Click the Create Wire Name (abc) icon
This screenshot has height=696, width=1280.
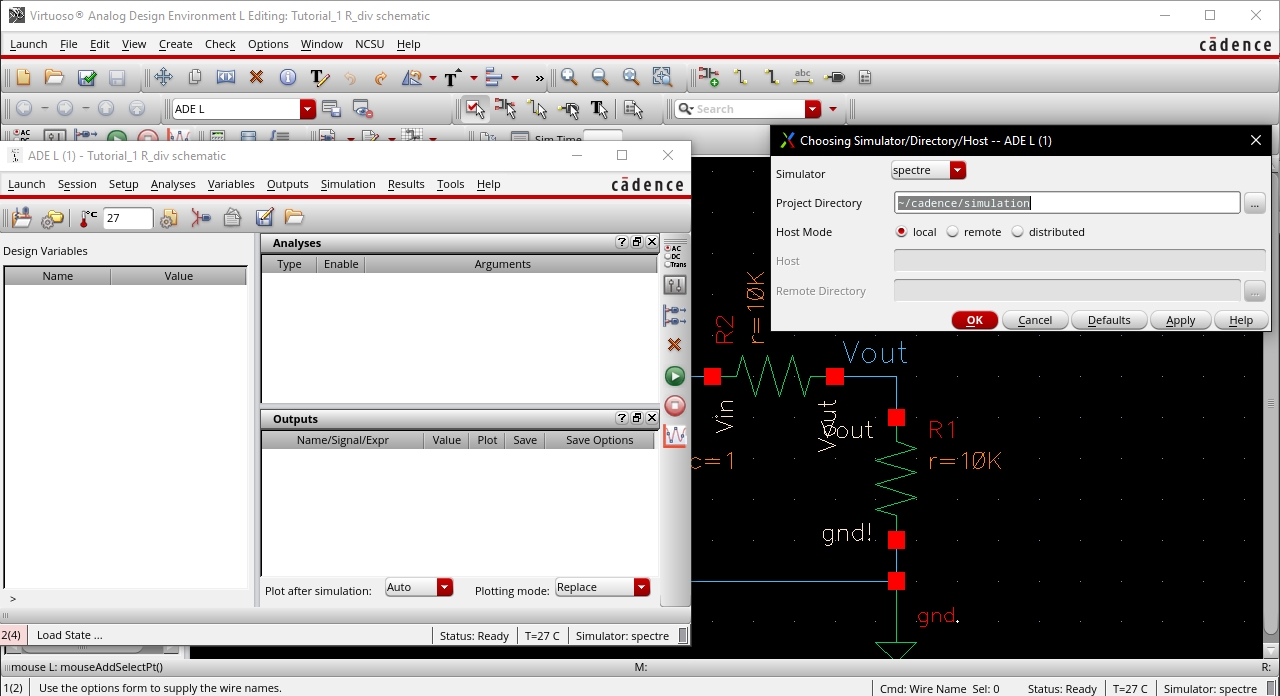802,77
